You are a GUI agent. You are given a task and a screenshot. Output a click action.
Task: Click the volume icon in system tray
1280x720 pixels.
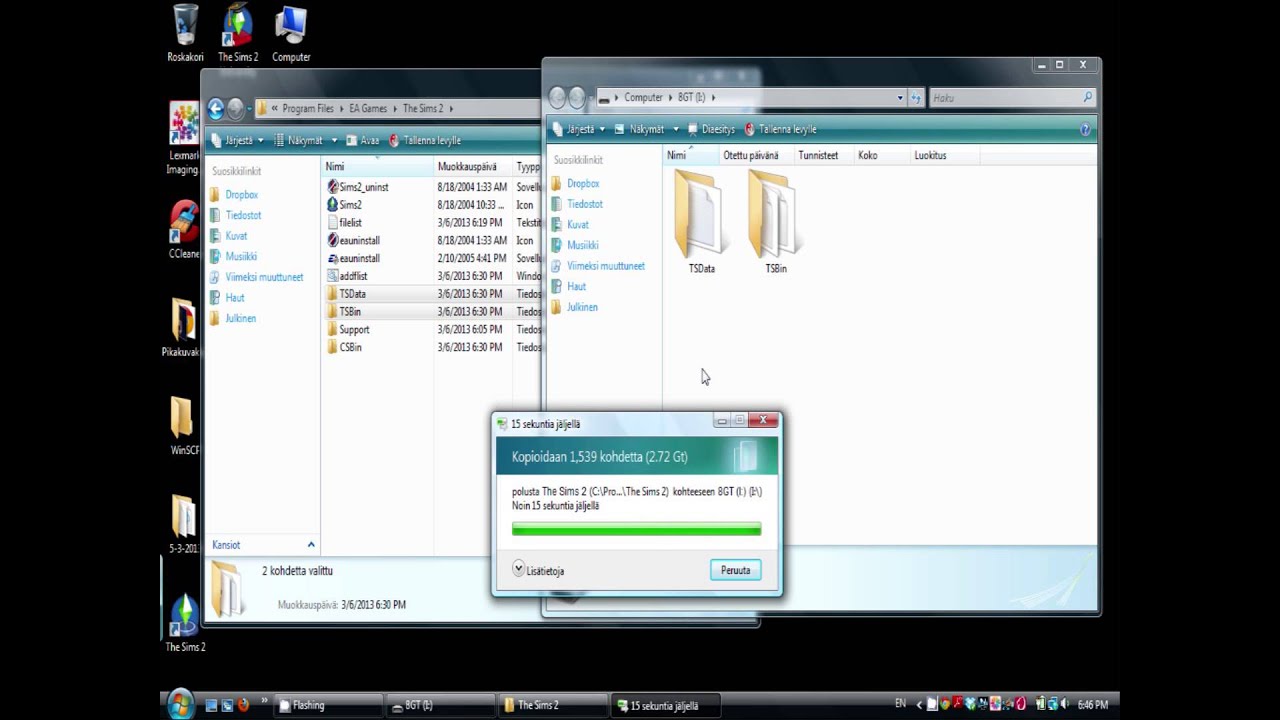pos(1063,705)
